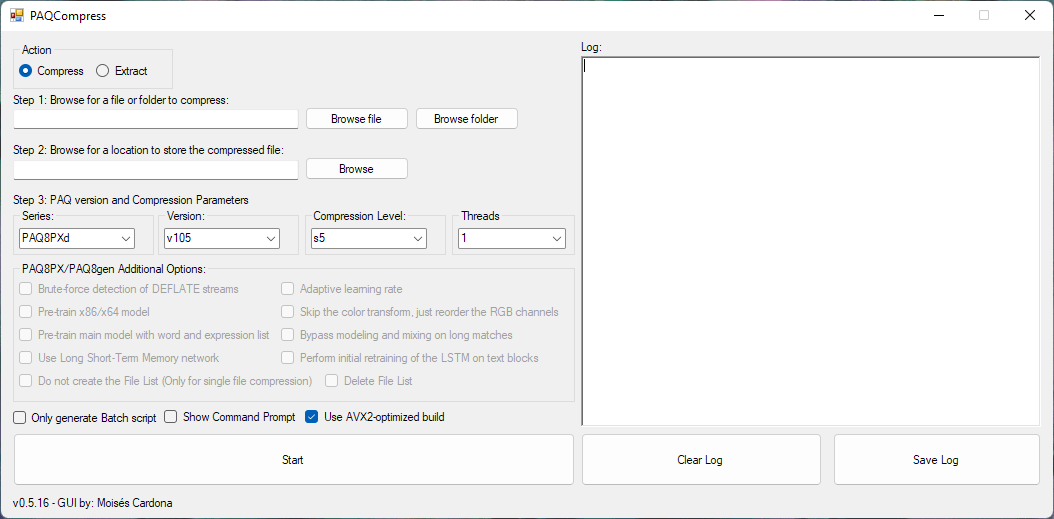Toggle Pre-train x86/x64 model checkbox
Screen dimensions: 1054x519
click(26, 312)
